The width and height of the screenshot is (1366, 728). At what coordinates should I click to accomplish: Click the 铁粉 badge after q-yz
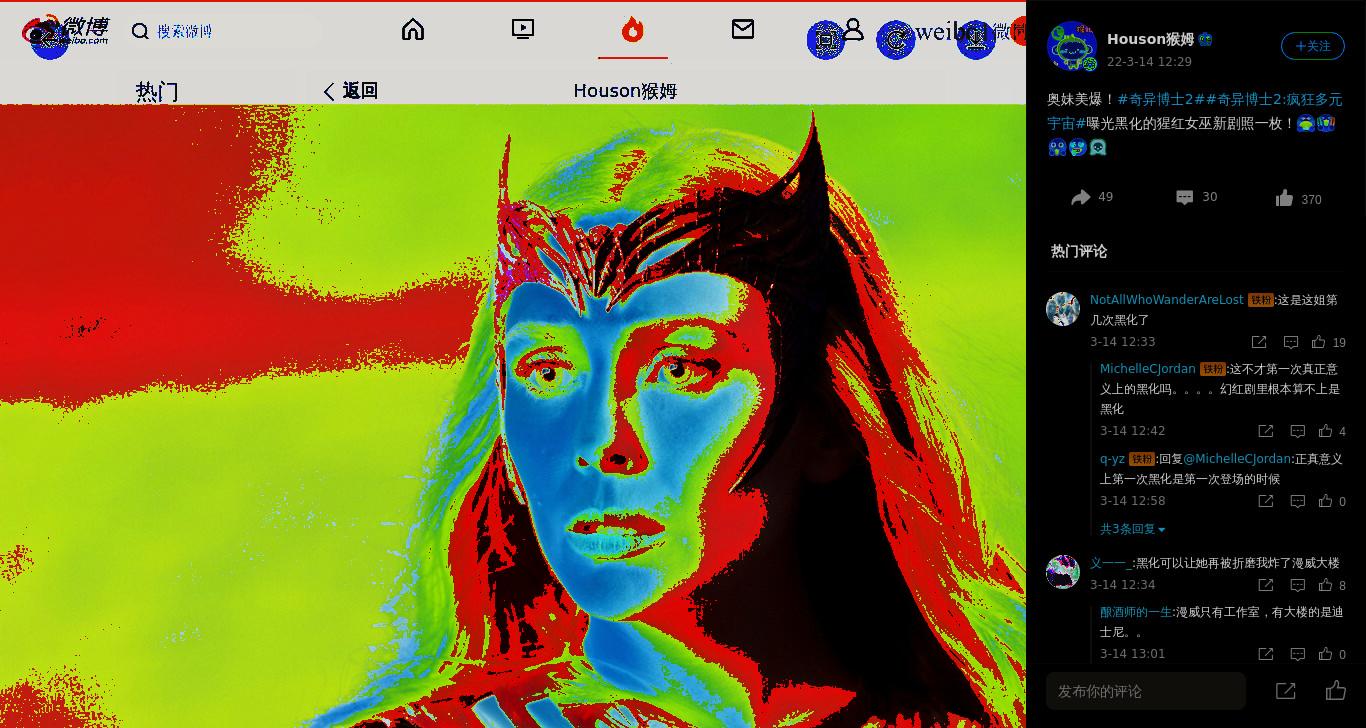pyautogui.click(x=1142, y=459)
